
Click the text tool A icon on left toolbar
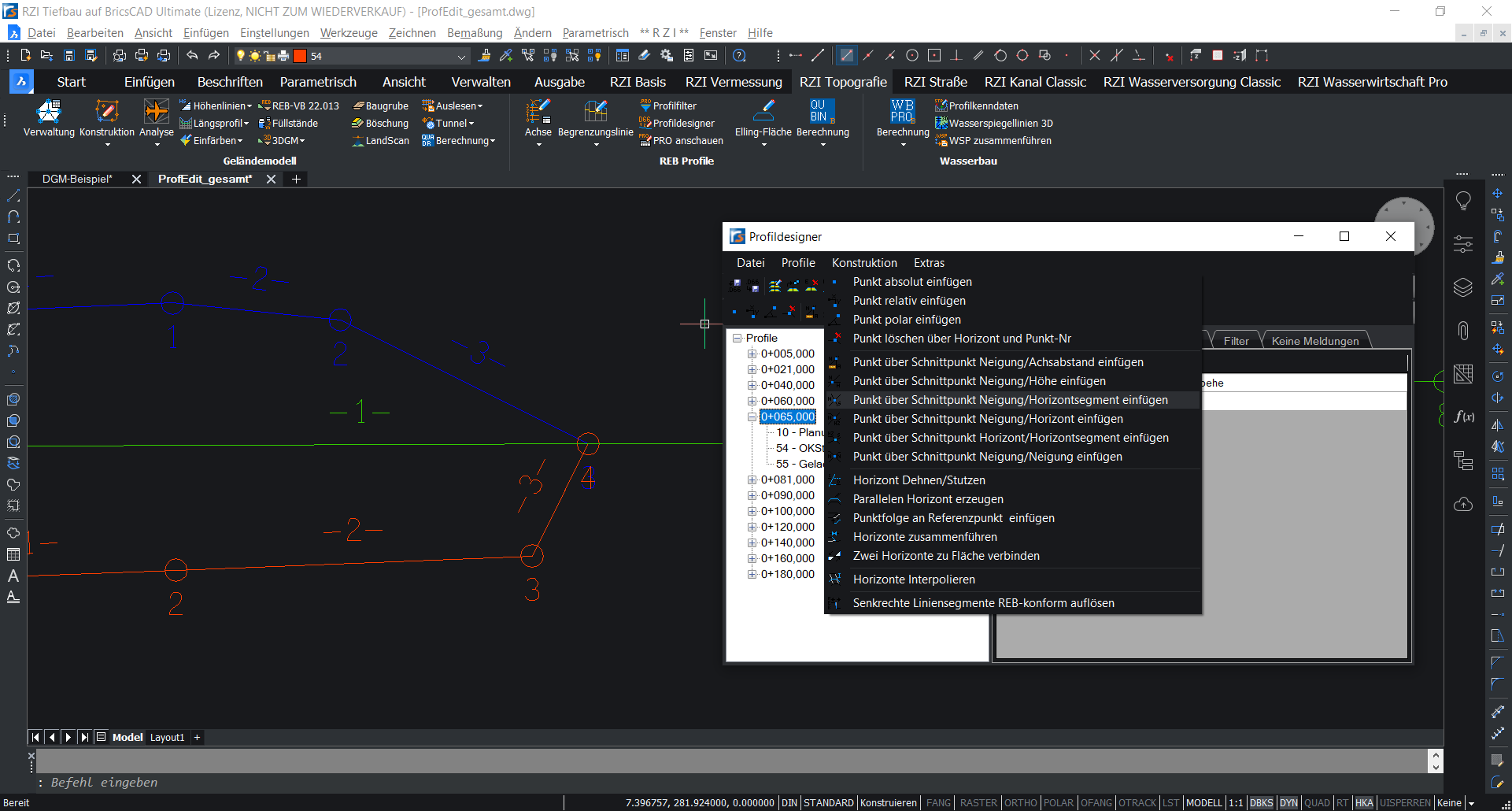coord(13,576)
